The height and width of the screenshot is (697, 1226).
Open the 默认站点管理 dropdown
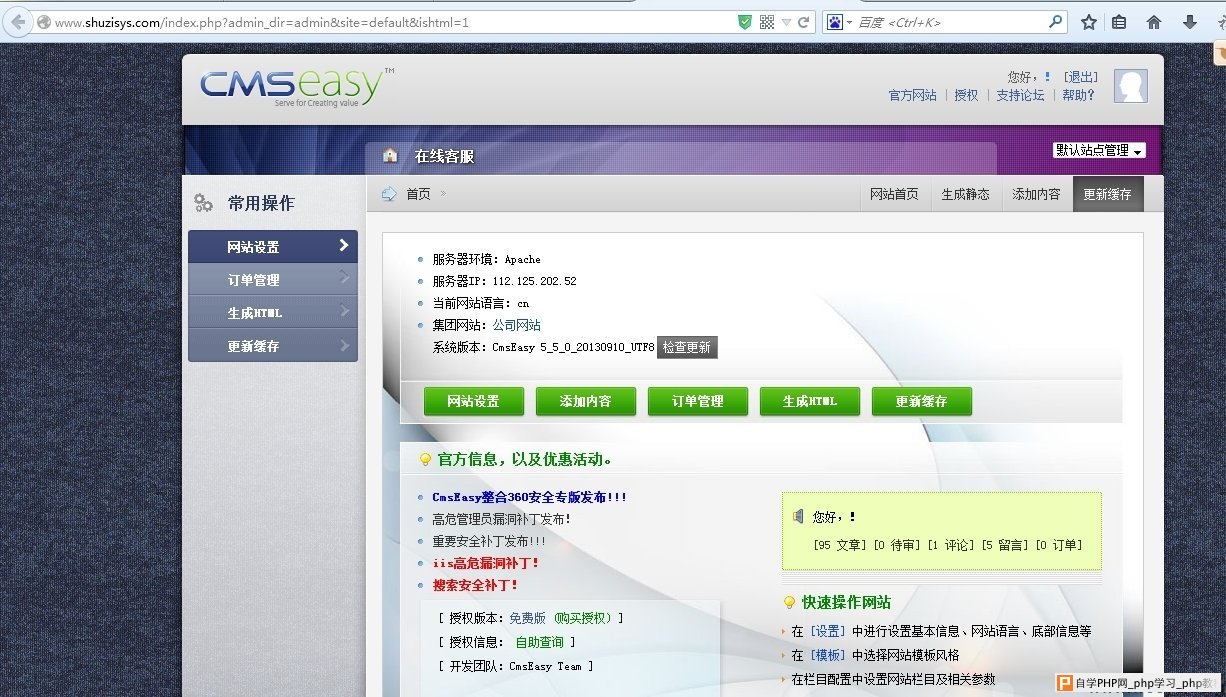1099,150
